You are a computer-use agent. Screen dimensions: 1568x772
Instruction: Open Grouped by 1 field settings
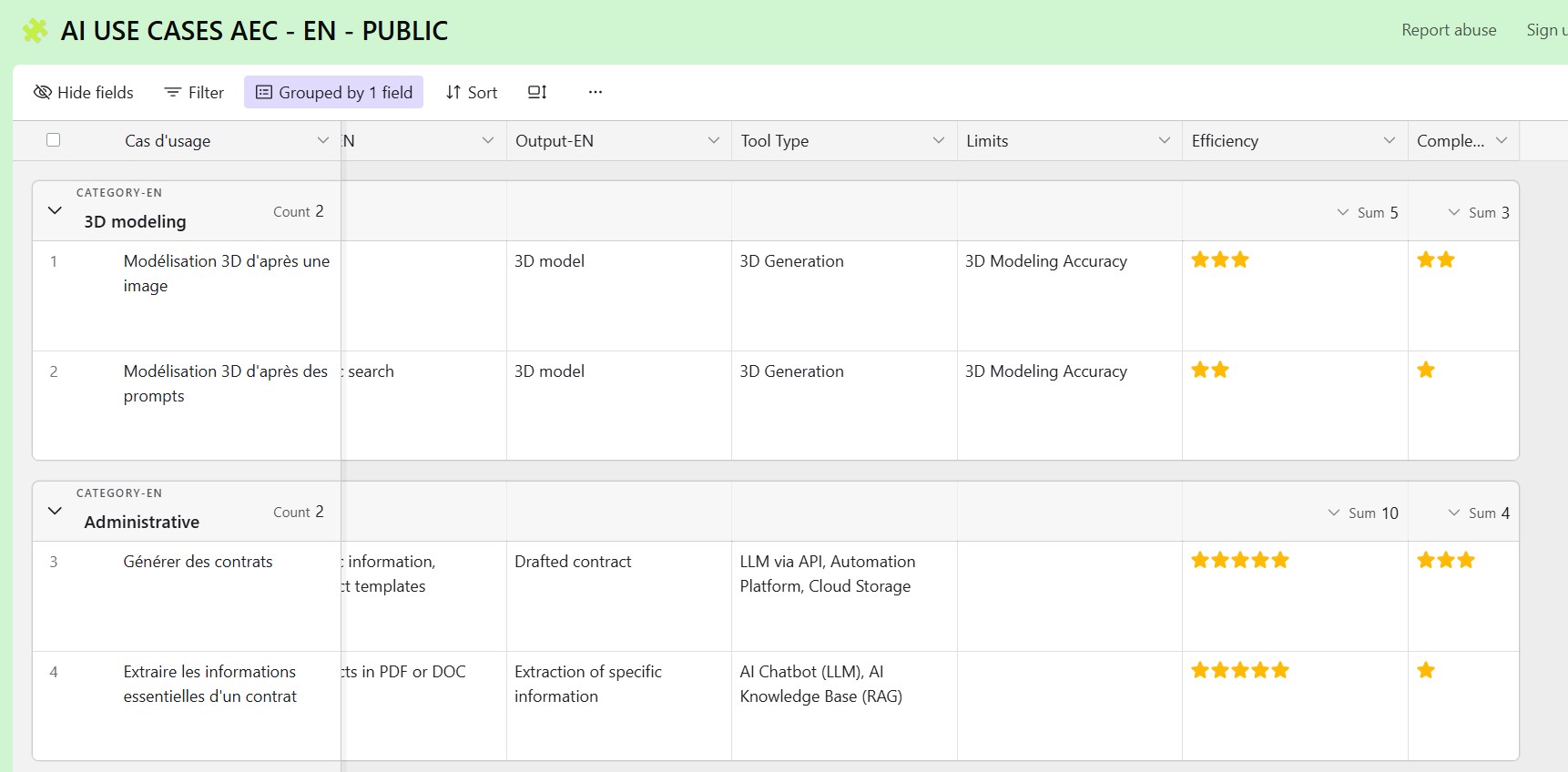[334, 92]
